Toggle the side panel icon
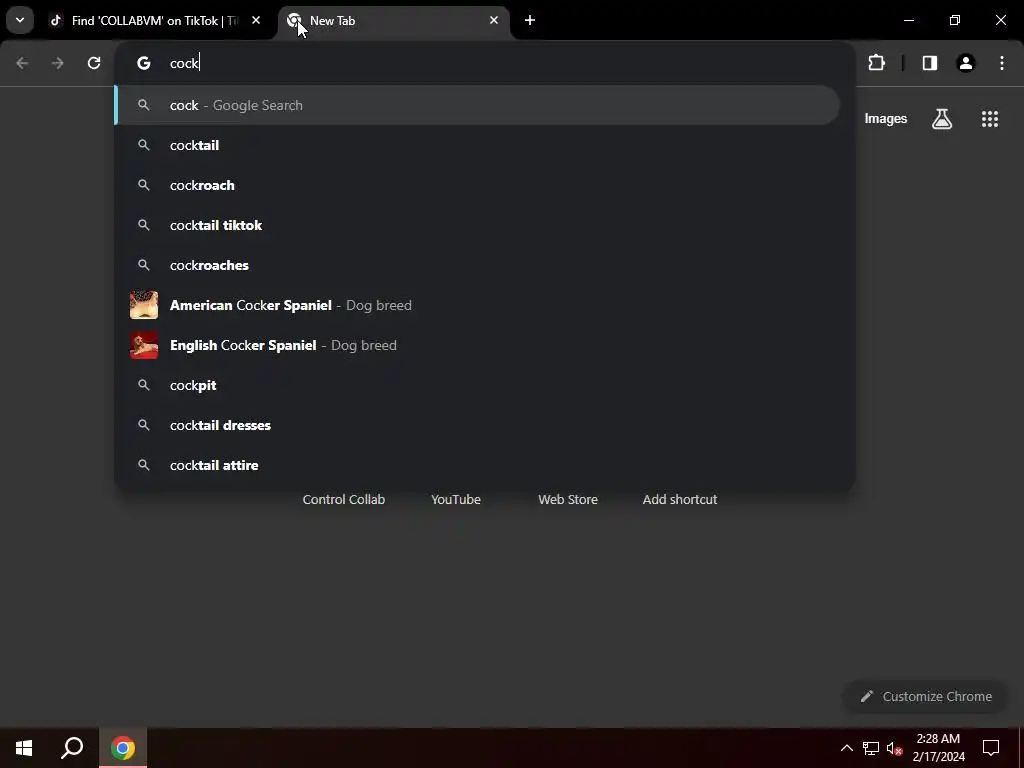Screen dimensions: 1024x768 coord(930,63)
